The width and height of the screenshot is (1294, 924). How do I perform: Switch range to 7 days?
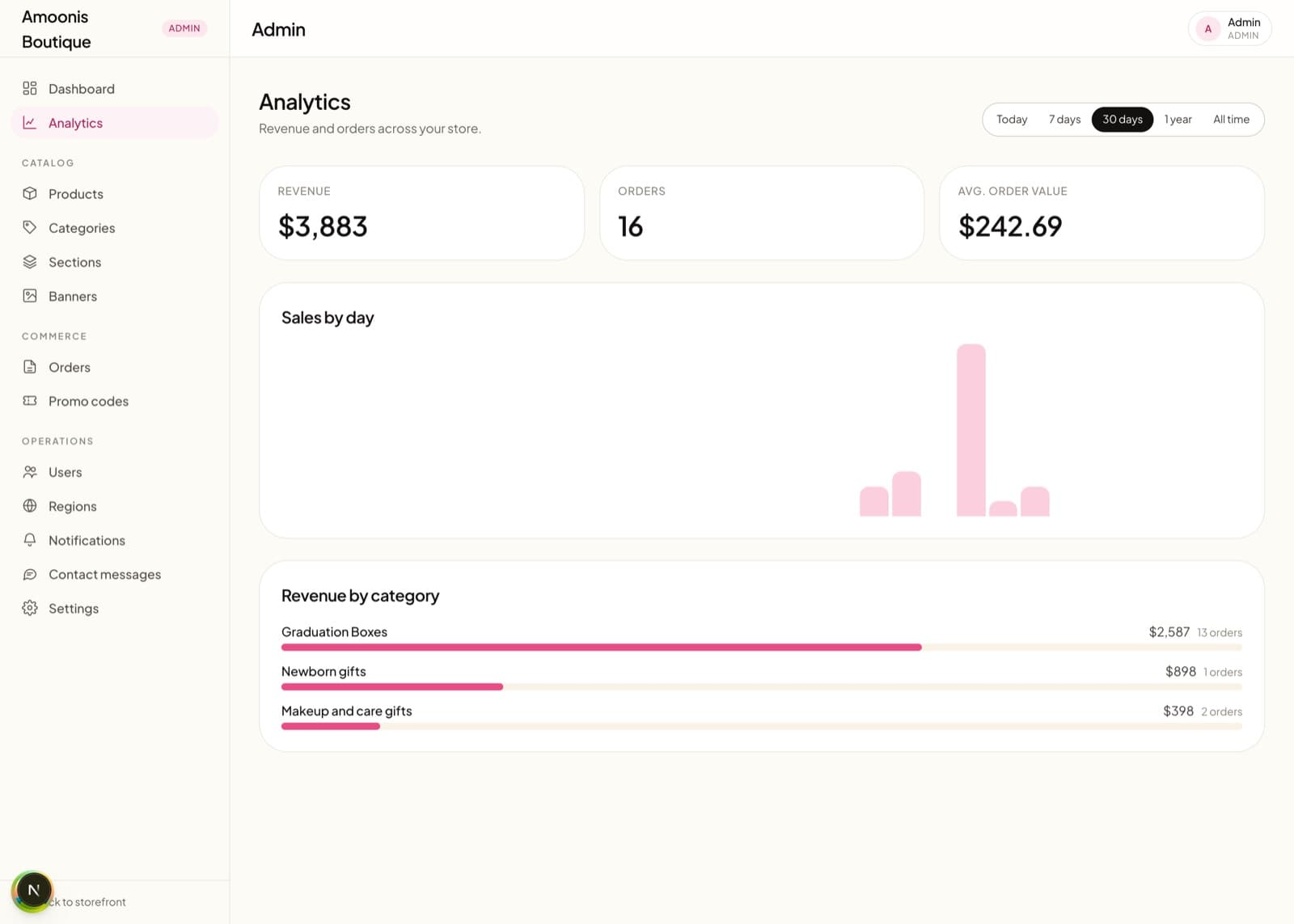pyautogui.click(x=1064, y=120)
